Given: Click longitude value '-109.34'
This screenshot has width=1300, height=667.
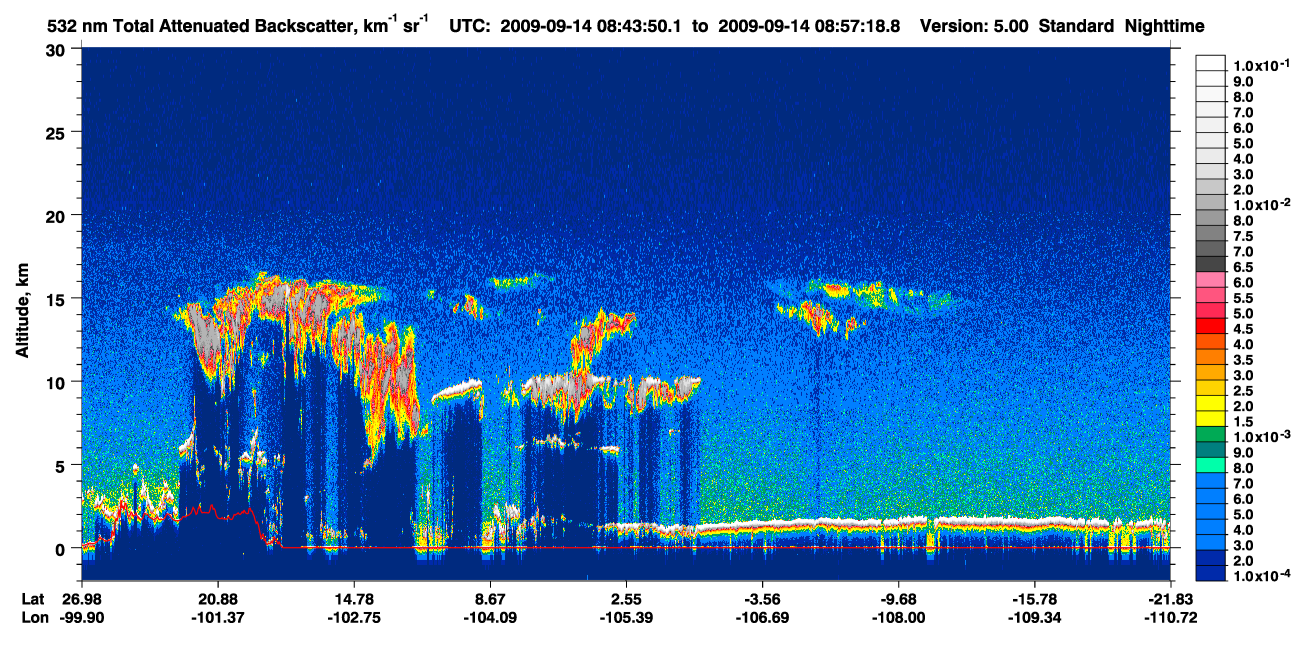Looking at the screenshot, I should (x=1035, y=618).
